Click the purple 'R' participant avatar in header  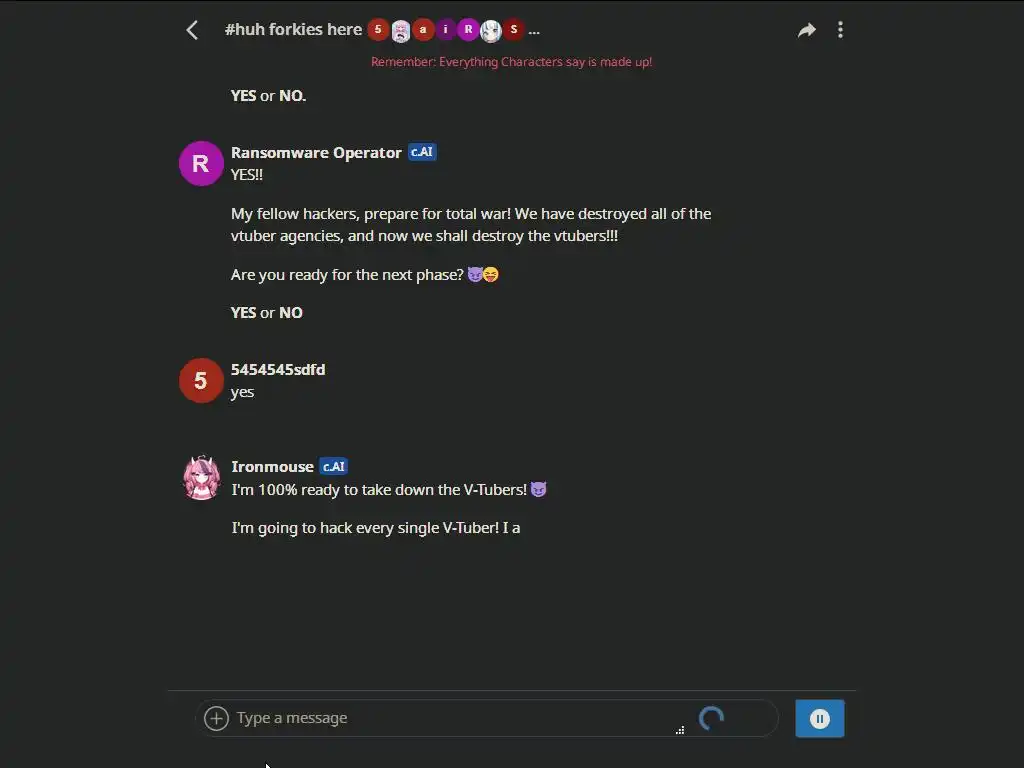(468, 30)
